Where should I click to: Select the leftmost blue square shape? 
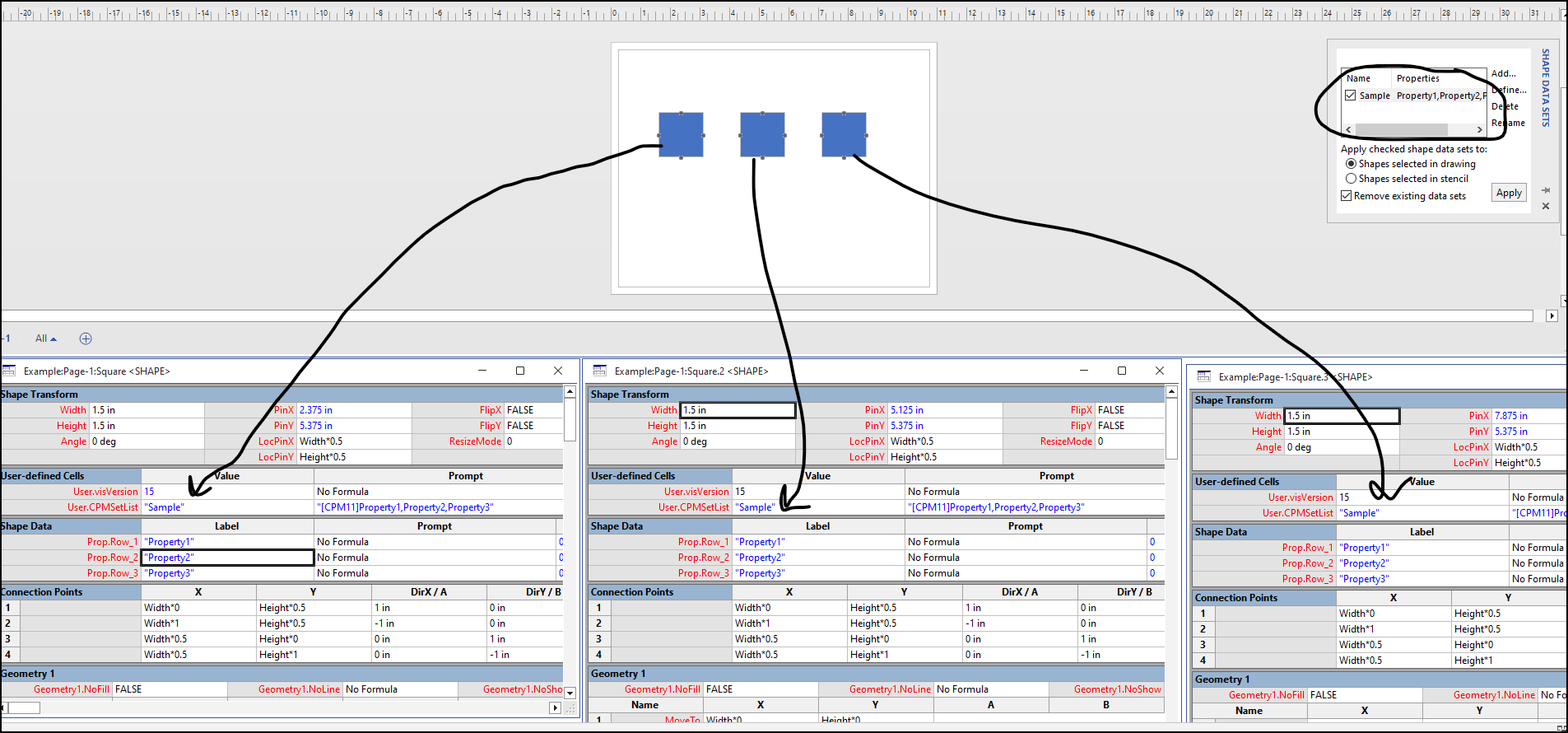[x=681, y=134]
